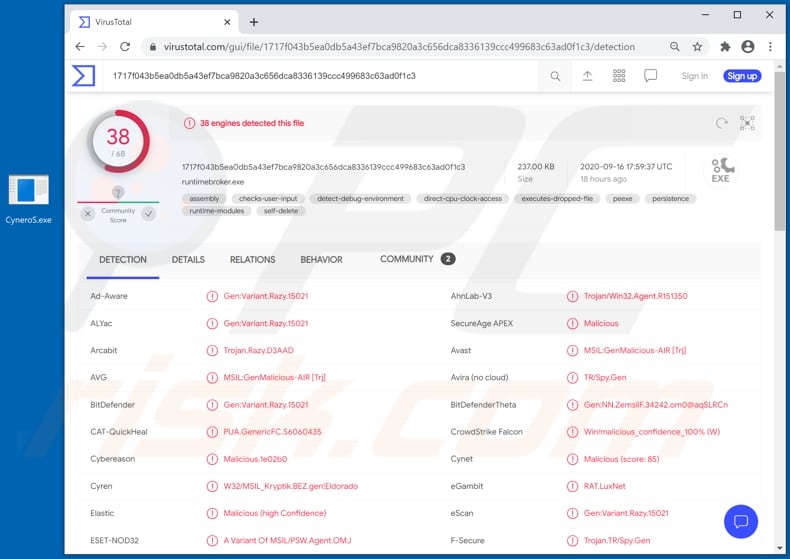Switch to the DETAILS tab

point(188,260)
